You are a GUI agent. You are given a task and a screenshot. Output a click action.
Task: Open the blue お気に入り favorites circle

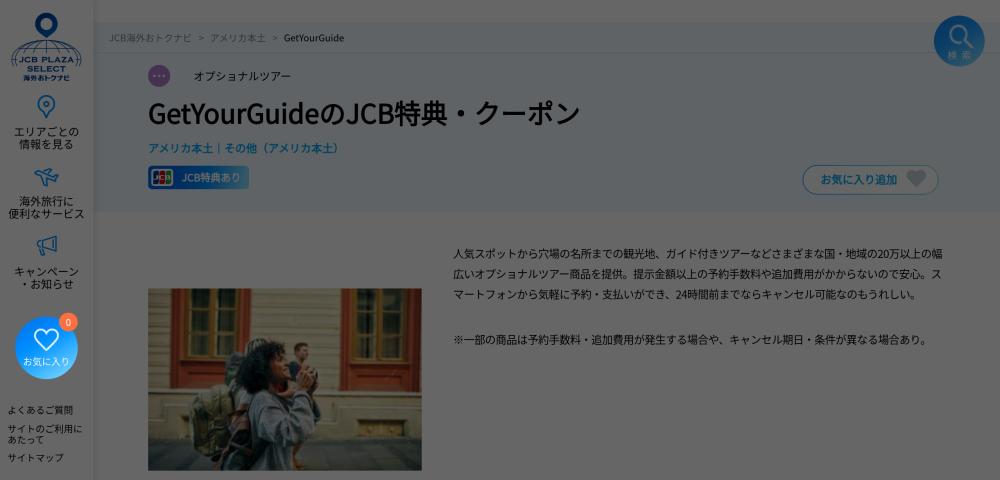(x=47, y=347)
